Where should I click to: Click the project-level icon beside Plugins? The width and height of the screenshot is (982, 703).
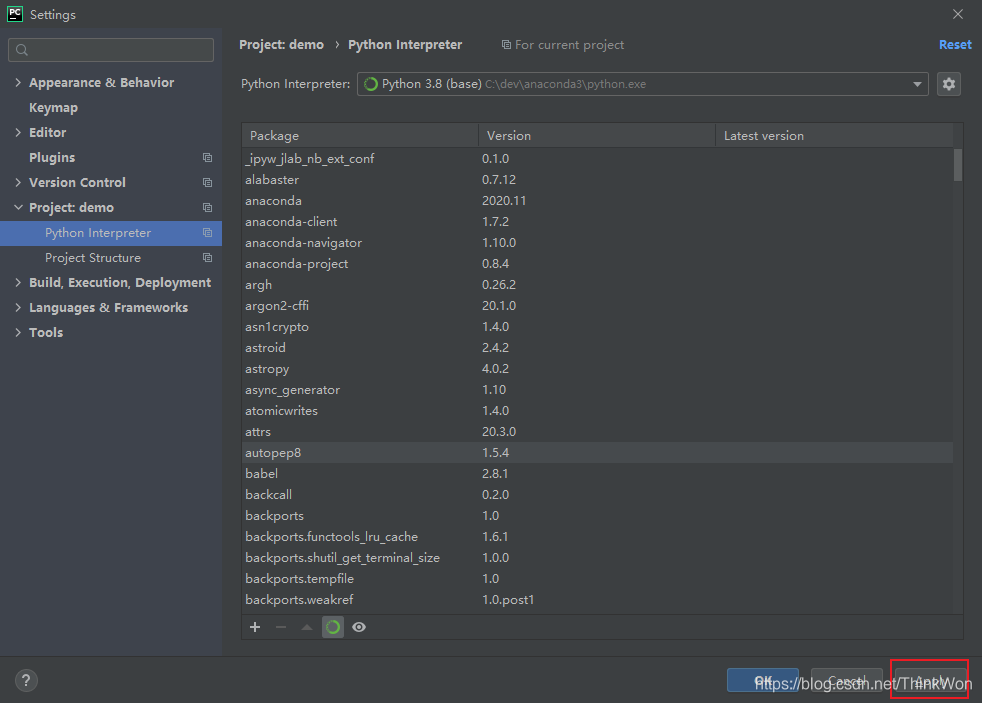[x=207, y=158]
